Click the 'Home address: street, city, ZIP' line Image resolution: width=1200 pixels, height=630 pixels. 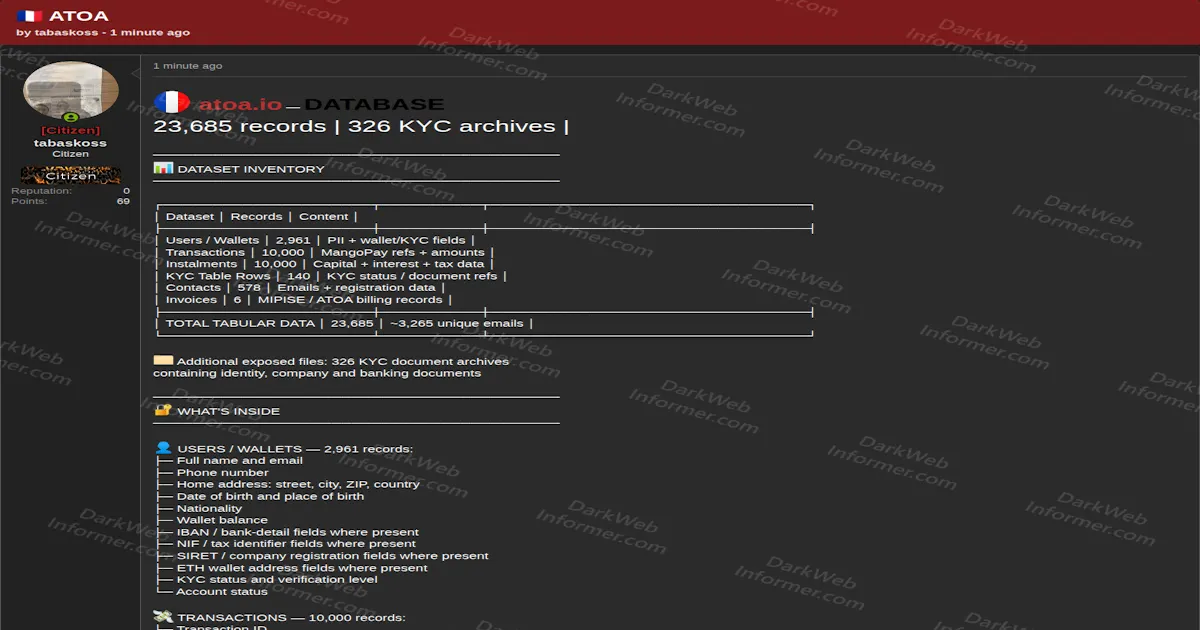coord(298,484)
